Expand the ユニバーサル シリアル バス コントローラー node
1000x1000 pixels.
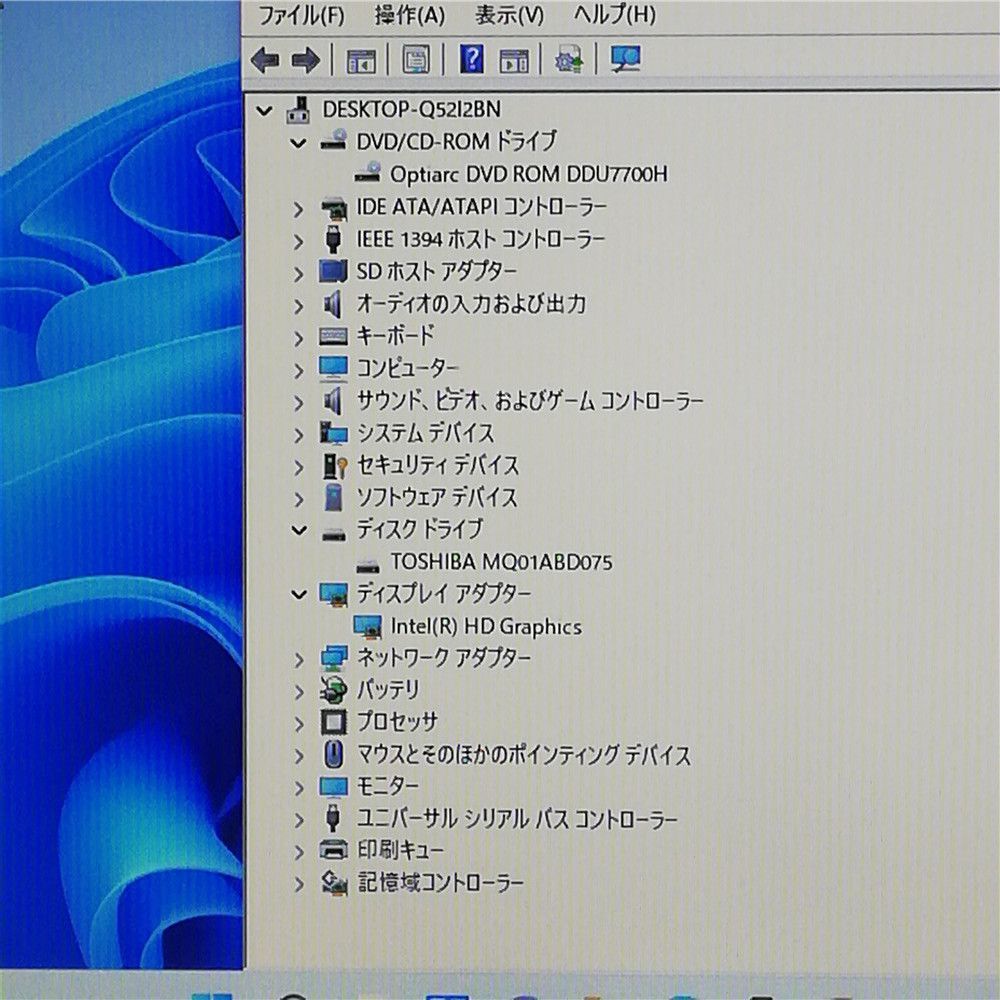pyautogui.click(x=298, y=820)
